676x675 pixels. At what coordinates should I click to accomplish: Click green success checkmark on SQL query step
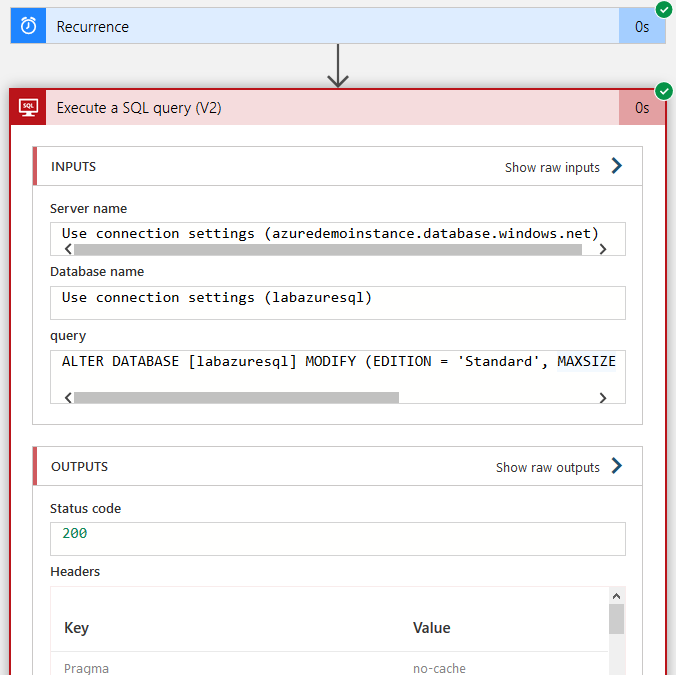pyautogui.click(x=664, y=90)
